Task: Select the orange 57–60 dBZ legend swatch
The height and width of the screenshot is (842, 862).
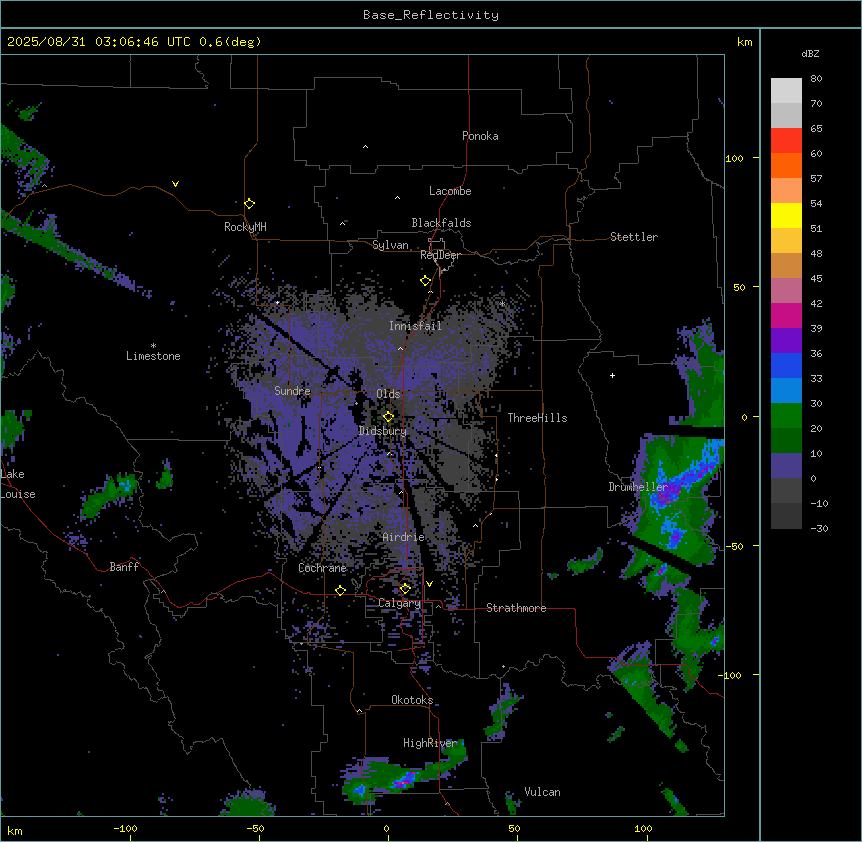Action: (x=786, y=165)
